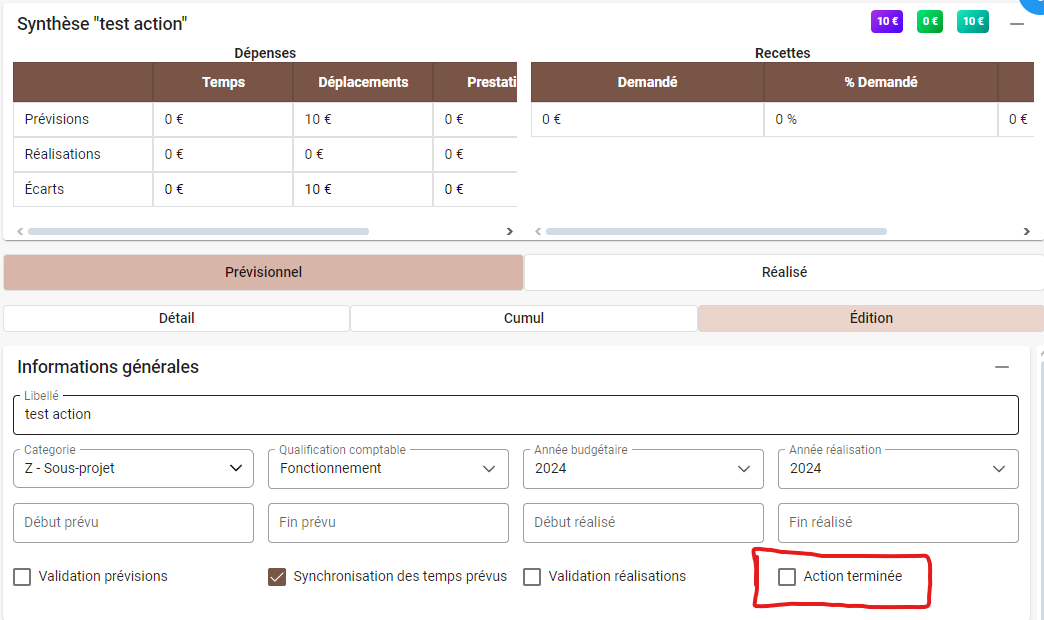Open the Détail view
The height and width of the screenshot is (620, 1044).
click(x=176, y=318)
